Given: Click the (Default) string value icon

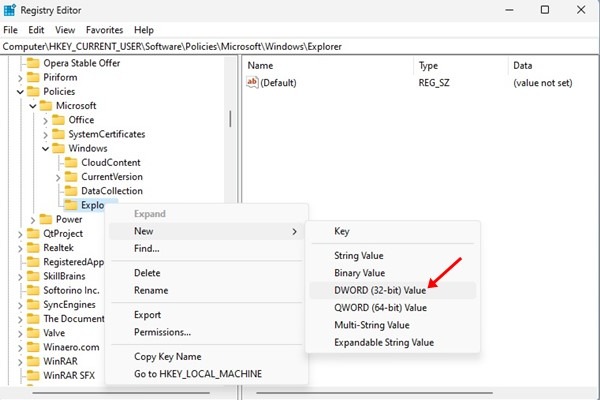Looking at the screenshot, I should click(x=253, y=83).
